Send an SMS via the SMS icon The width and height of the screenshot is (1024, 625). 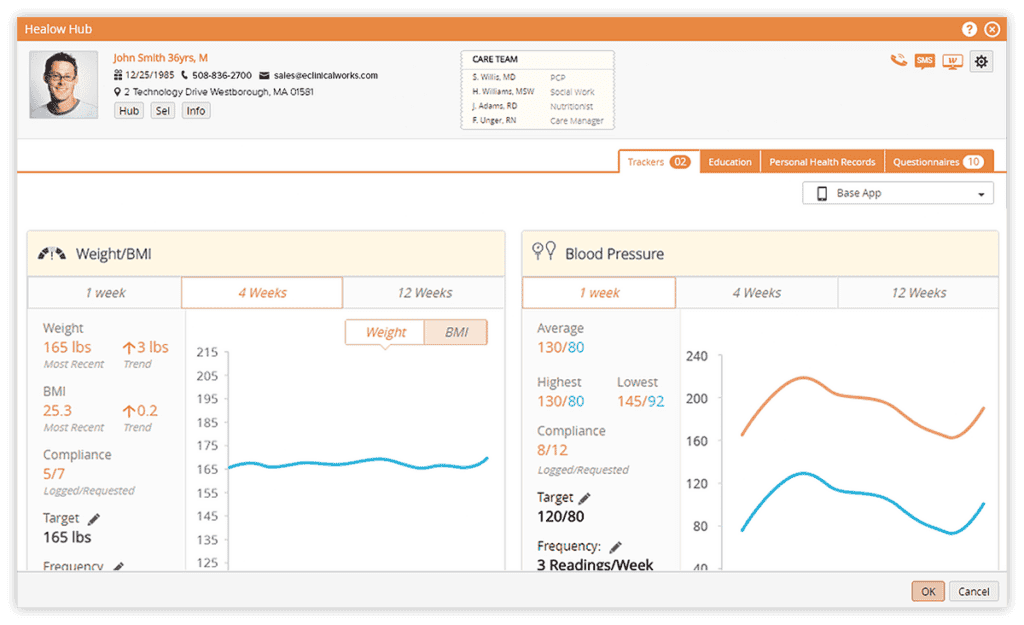pyautogui.click(x=925, y=61)
